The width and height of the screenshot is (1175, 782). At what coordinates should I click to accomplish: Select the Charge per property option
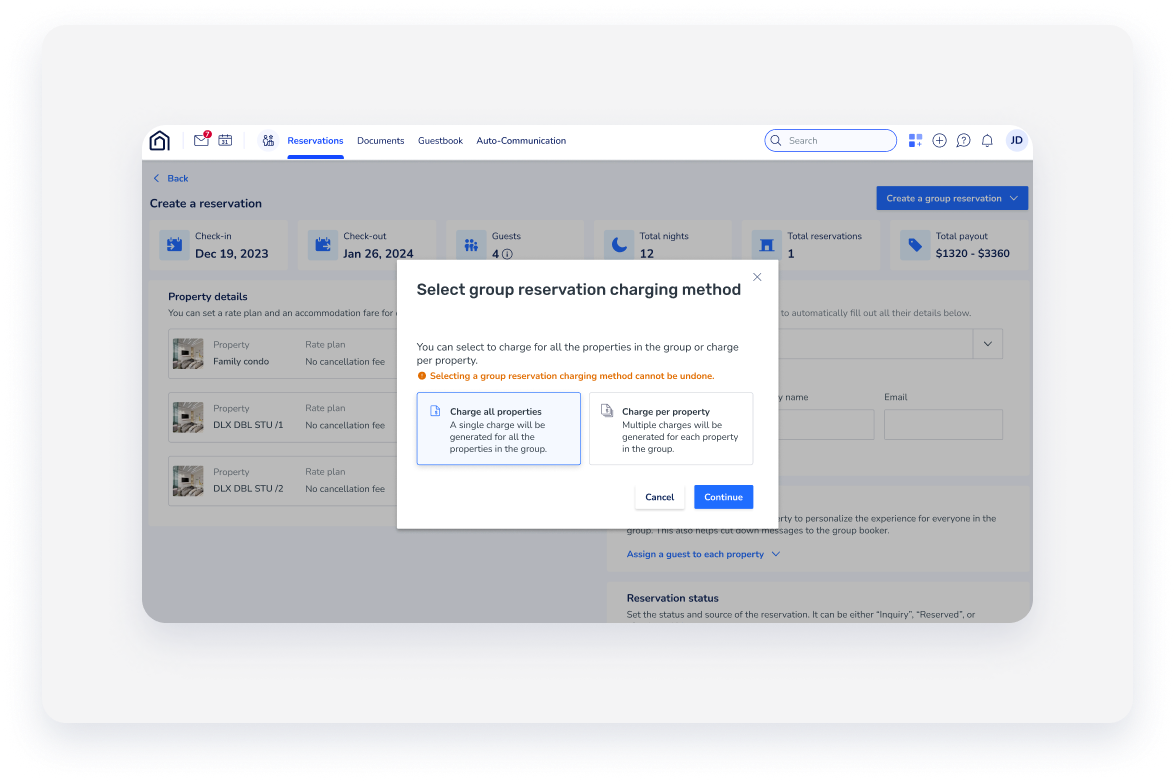[671, 428]
